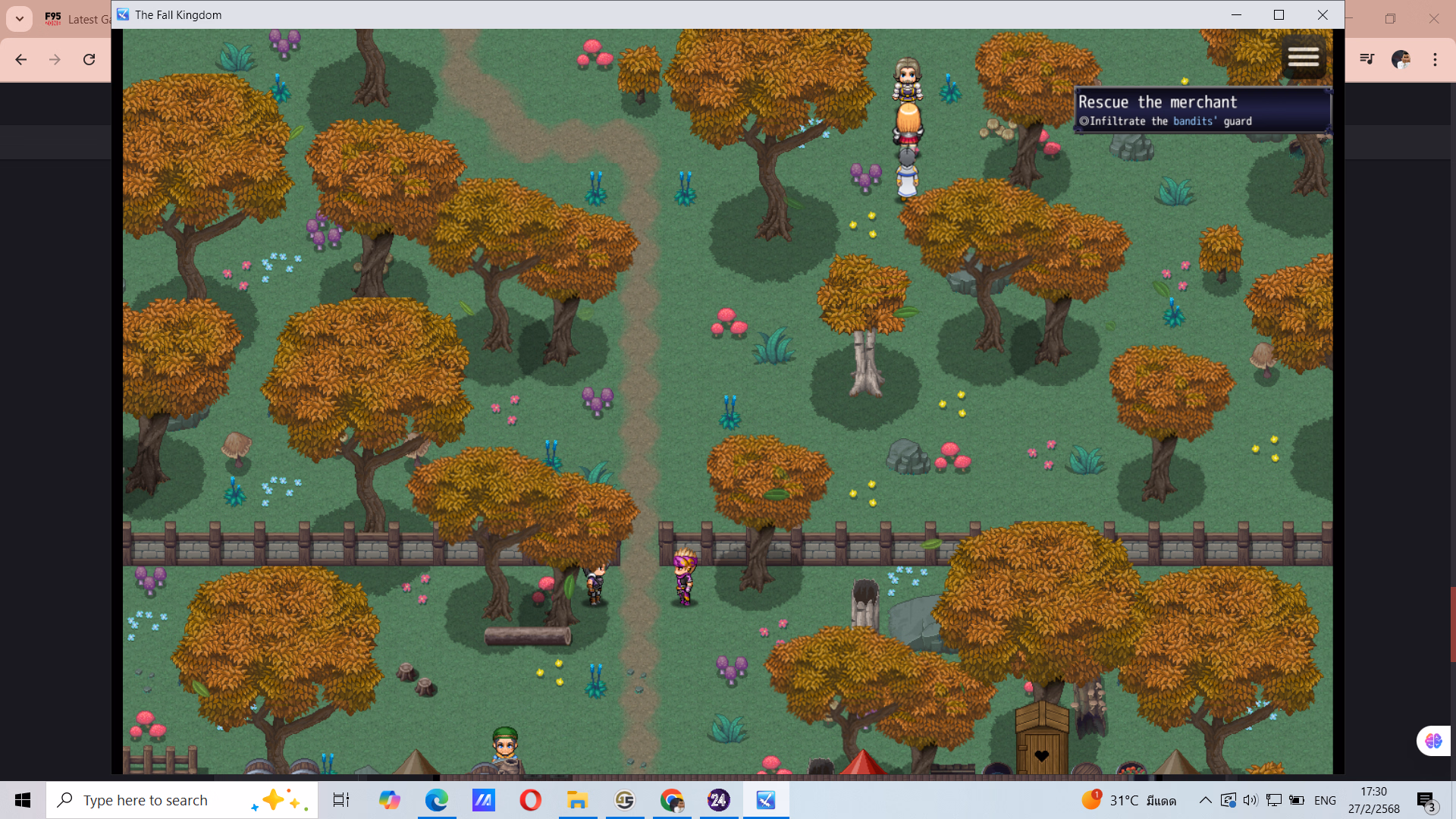Click the purple-haired character beside the path
1456x819 pixels.
tap(685, 577)
